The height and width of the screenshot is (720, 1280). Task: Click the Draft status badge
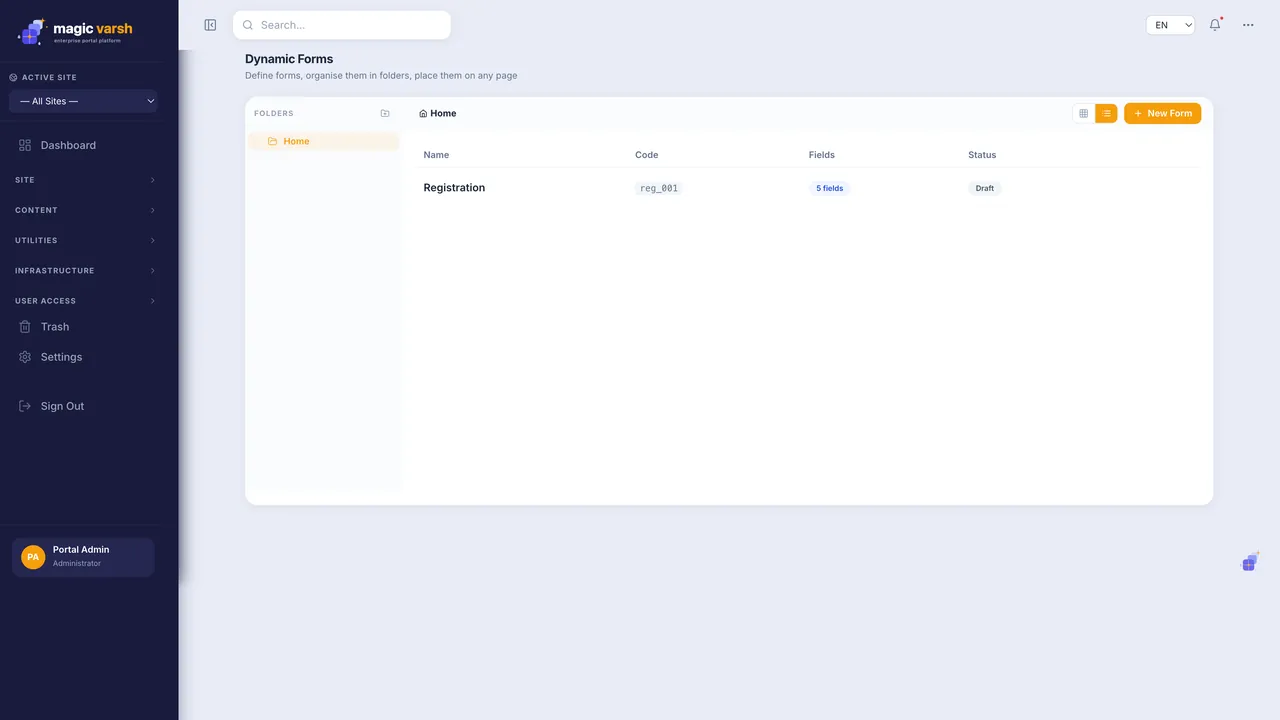985,188
